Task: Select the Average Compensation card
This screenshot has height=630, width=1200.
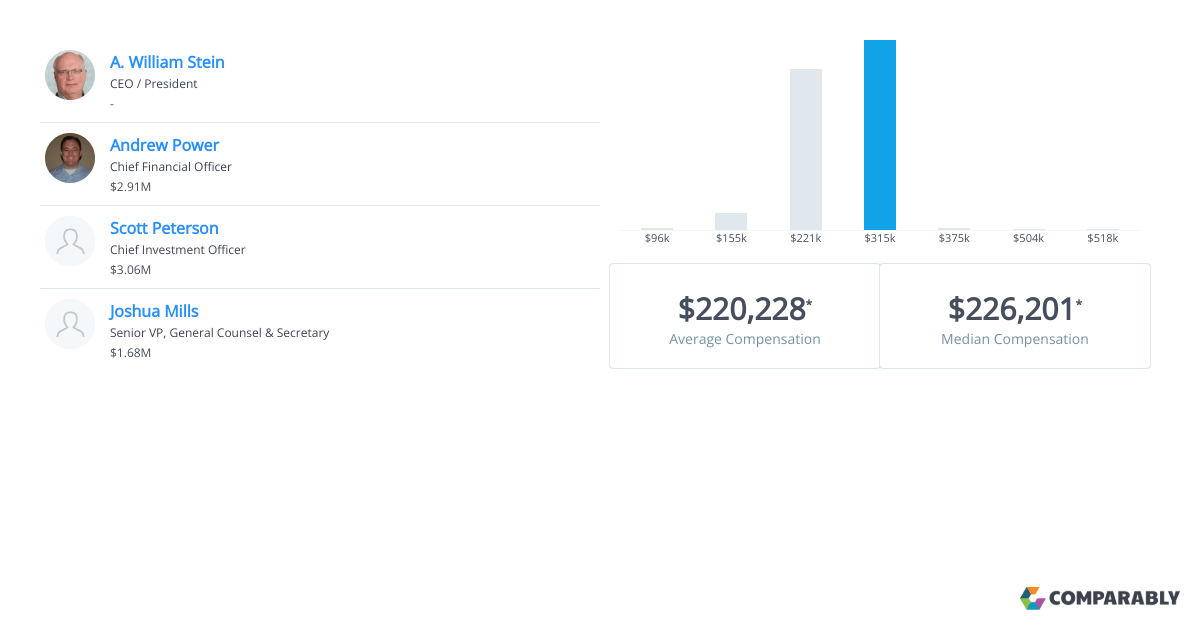Action: 744,316
